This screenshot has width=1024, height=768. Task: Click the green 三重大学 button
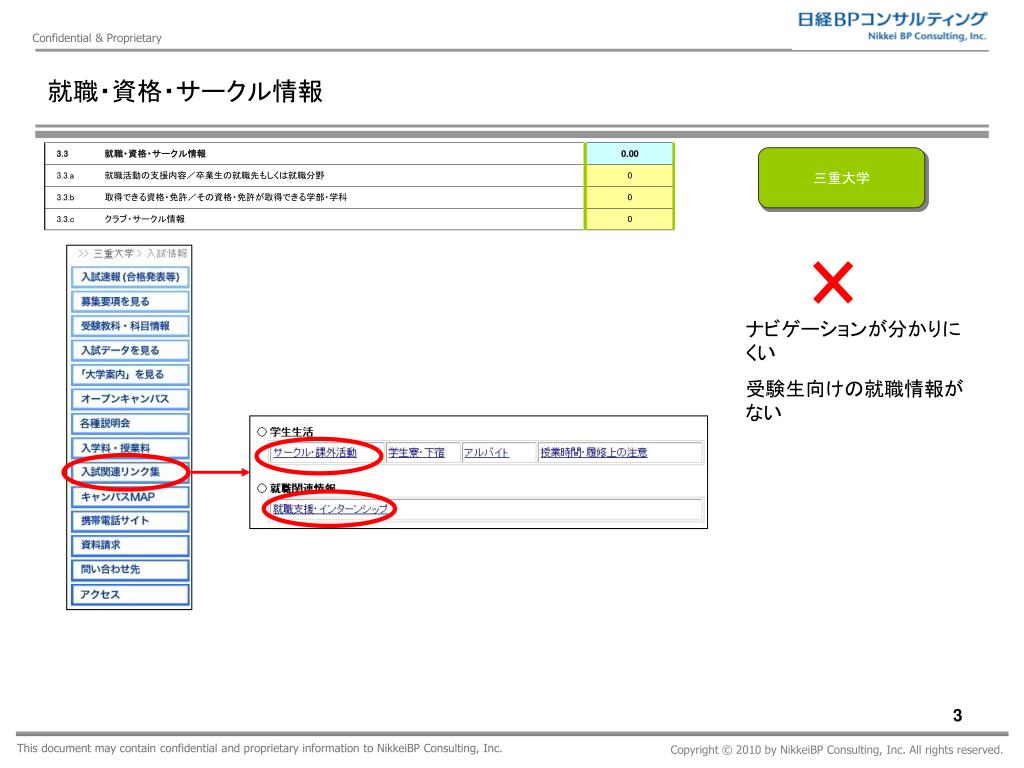pyautogui.click(x=841, y=178)
